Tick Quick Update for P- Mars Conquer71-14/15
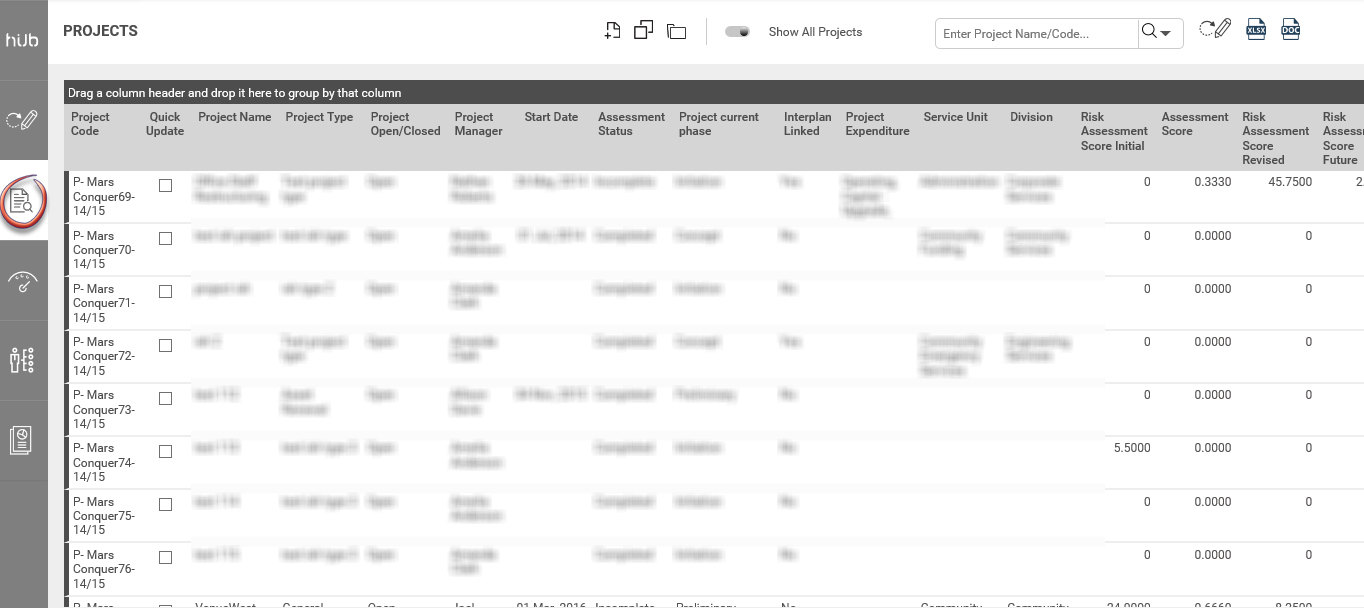 click(166, 292)
